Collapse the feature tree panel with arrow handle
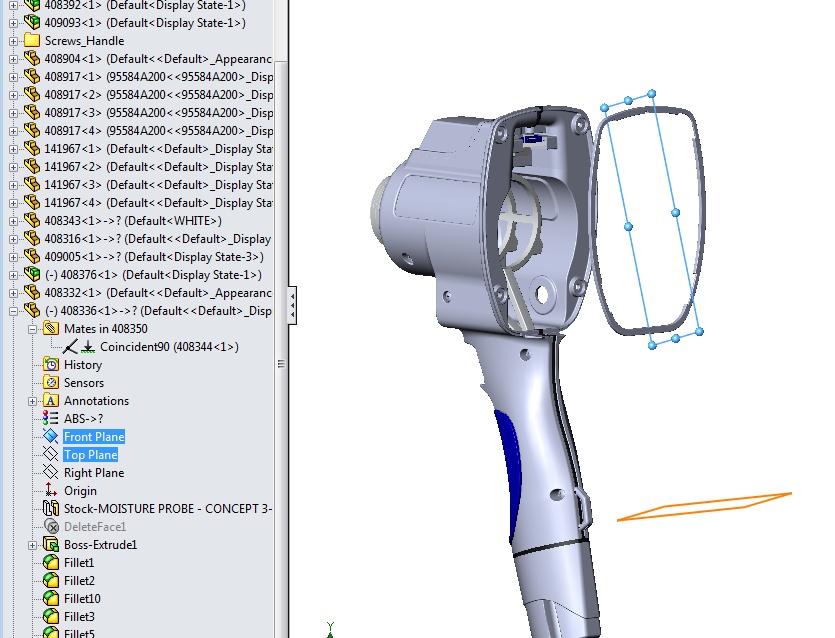This screenshot has height=638, width=835. [x=292, y=306]
